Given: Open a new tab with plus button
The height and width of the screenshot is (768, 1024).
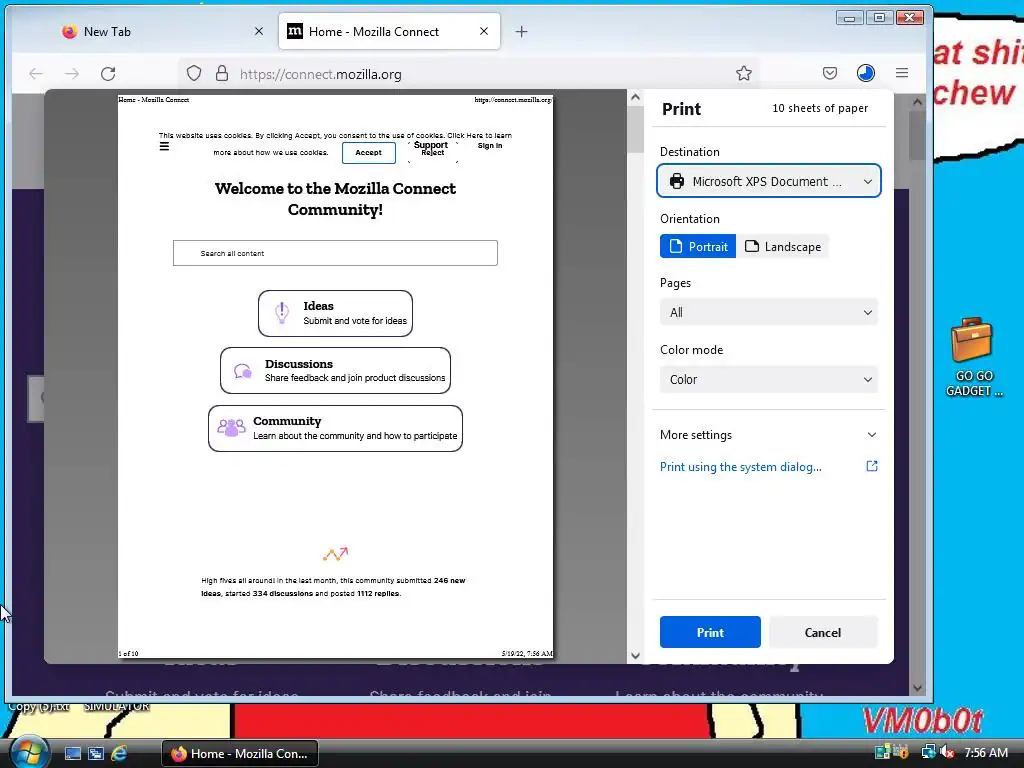Looking at the screenshot, I should point(521,31).
